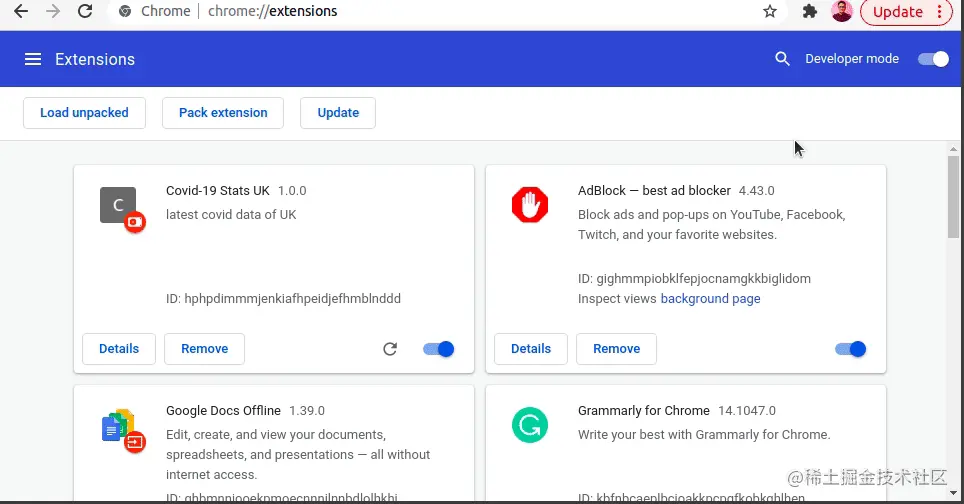Bookmark this page with the star icon
Screen dimensions: 964x504
pos(770,11)
